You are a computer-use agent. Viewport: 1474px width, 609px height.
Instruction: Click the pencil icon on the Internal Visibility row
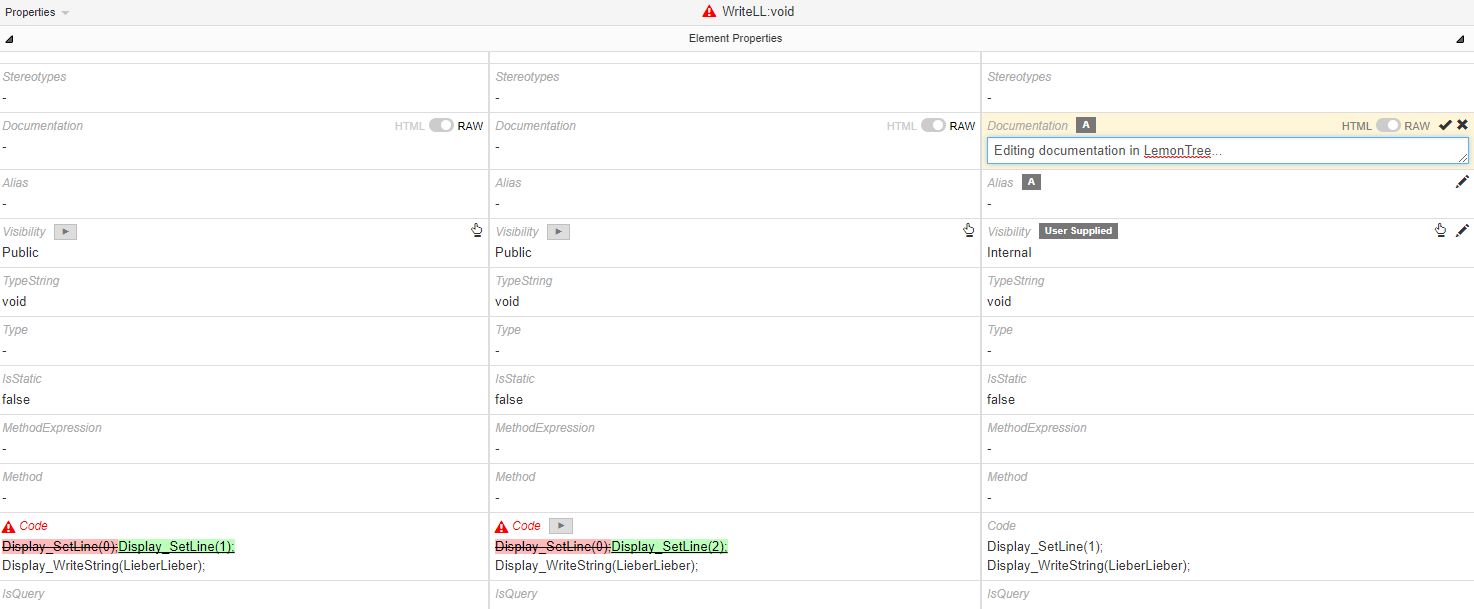pos(1463,229)
